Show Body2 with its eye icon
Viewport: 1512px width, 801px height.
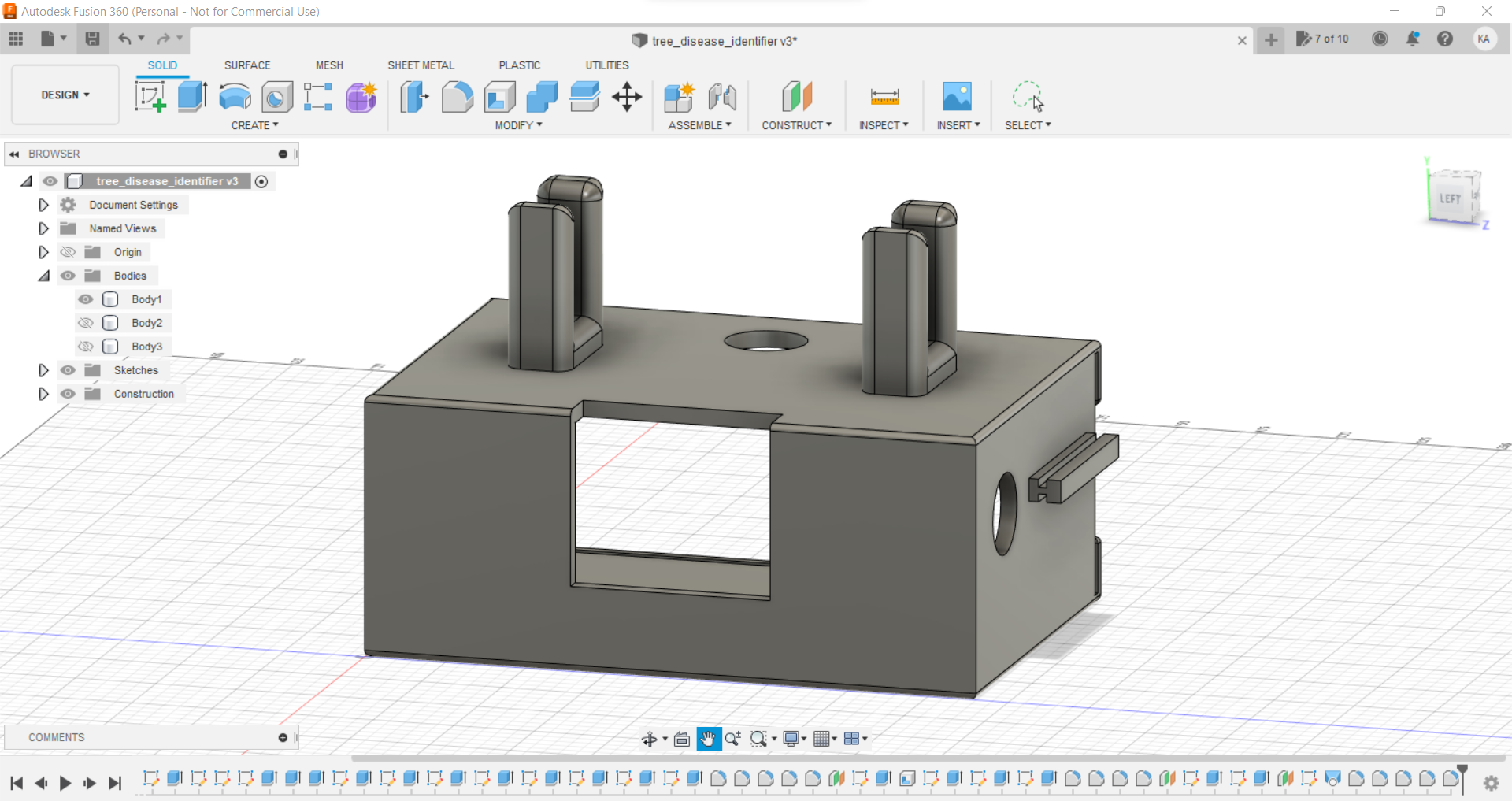[x=86, y=323]
